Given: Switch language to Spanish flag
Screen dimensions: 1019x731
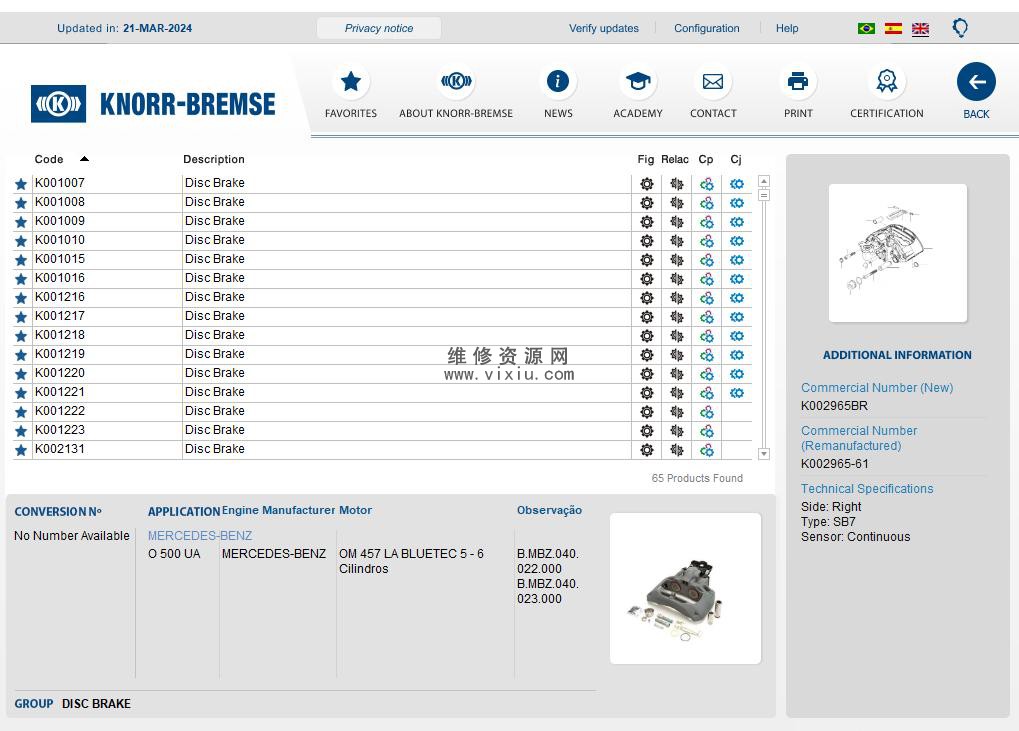Looking at the screenshot, I should pyautogui.click(x=894, y=29).
